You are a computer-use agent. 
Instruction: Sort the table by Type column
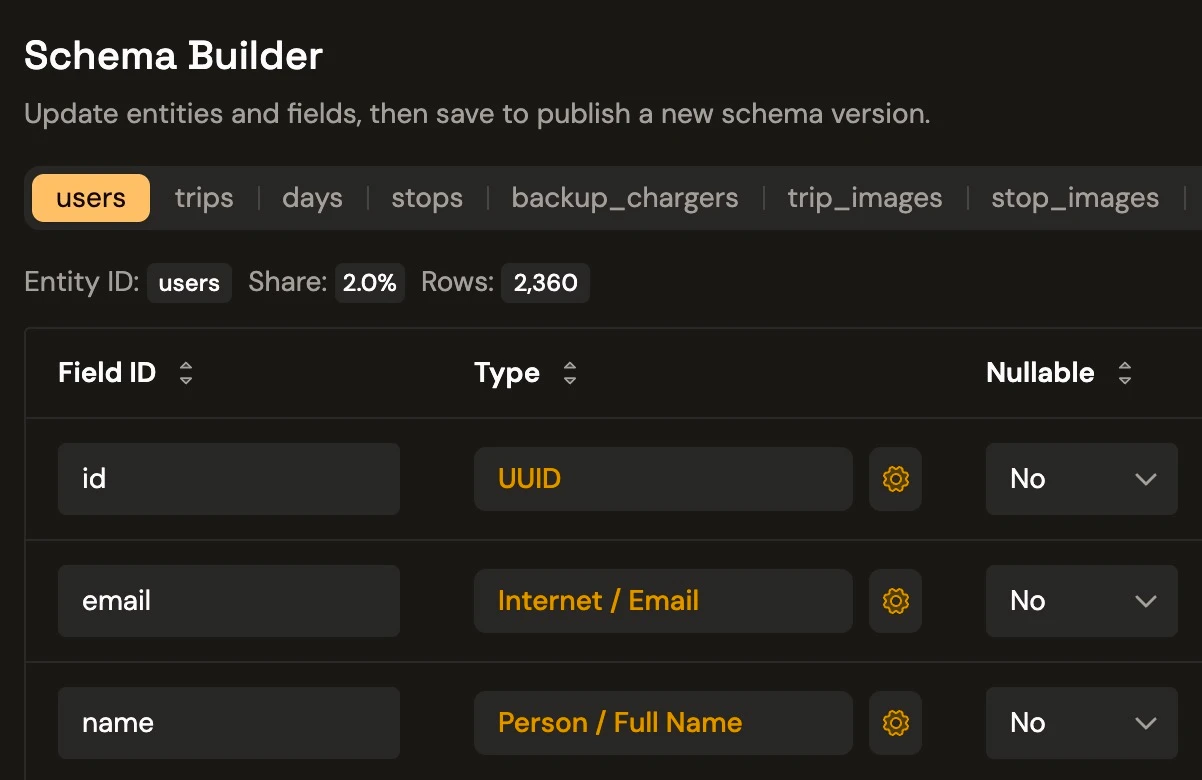(569, 372)
